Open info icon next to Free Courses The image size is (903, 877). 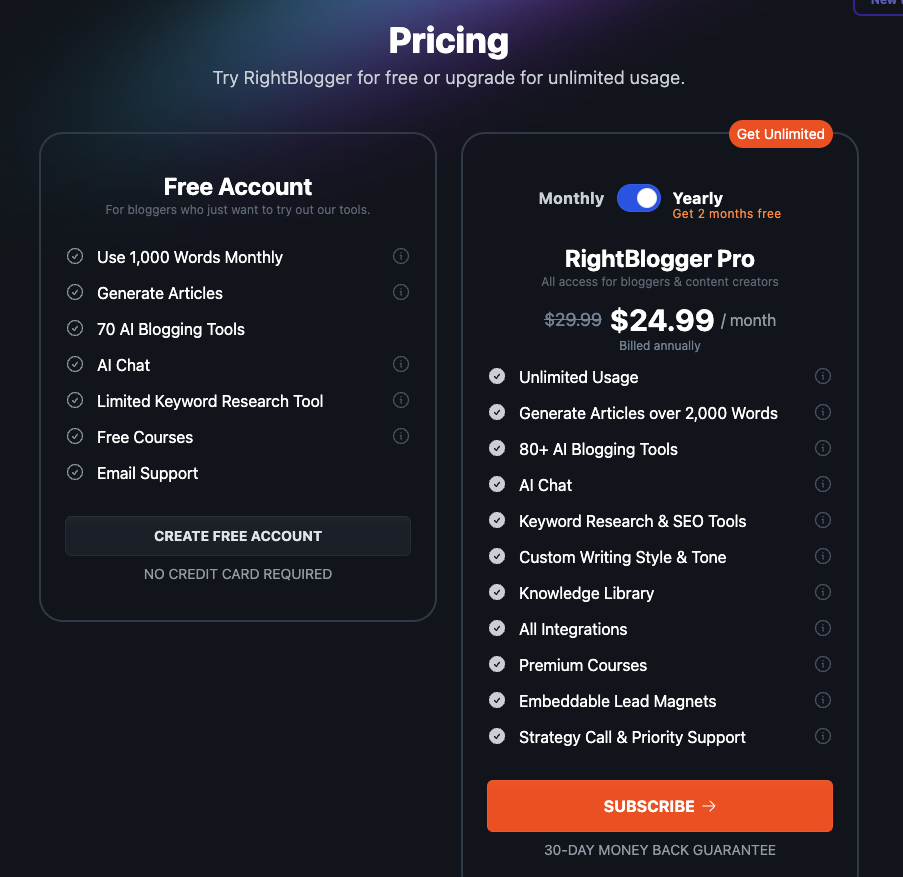point(401,436)
